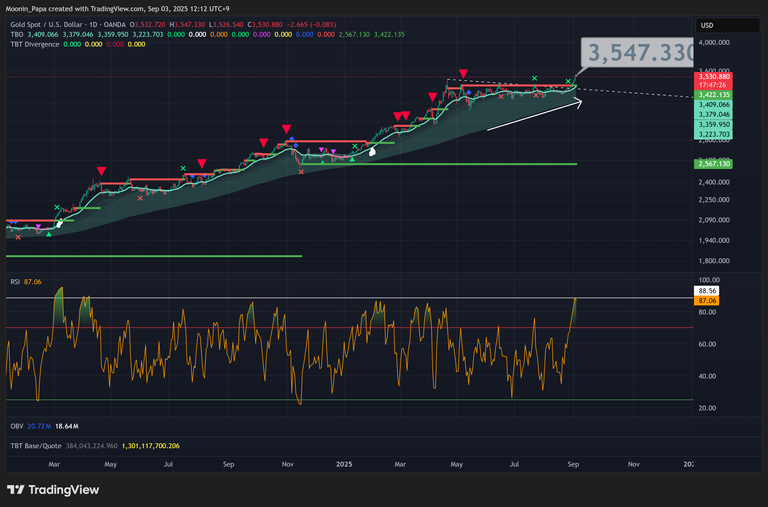Click the TBT Base/Quote indicator label
Image resolution: width=768 pixels, height=507 pixels.
pos(36,446)
